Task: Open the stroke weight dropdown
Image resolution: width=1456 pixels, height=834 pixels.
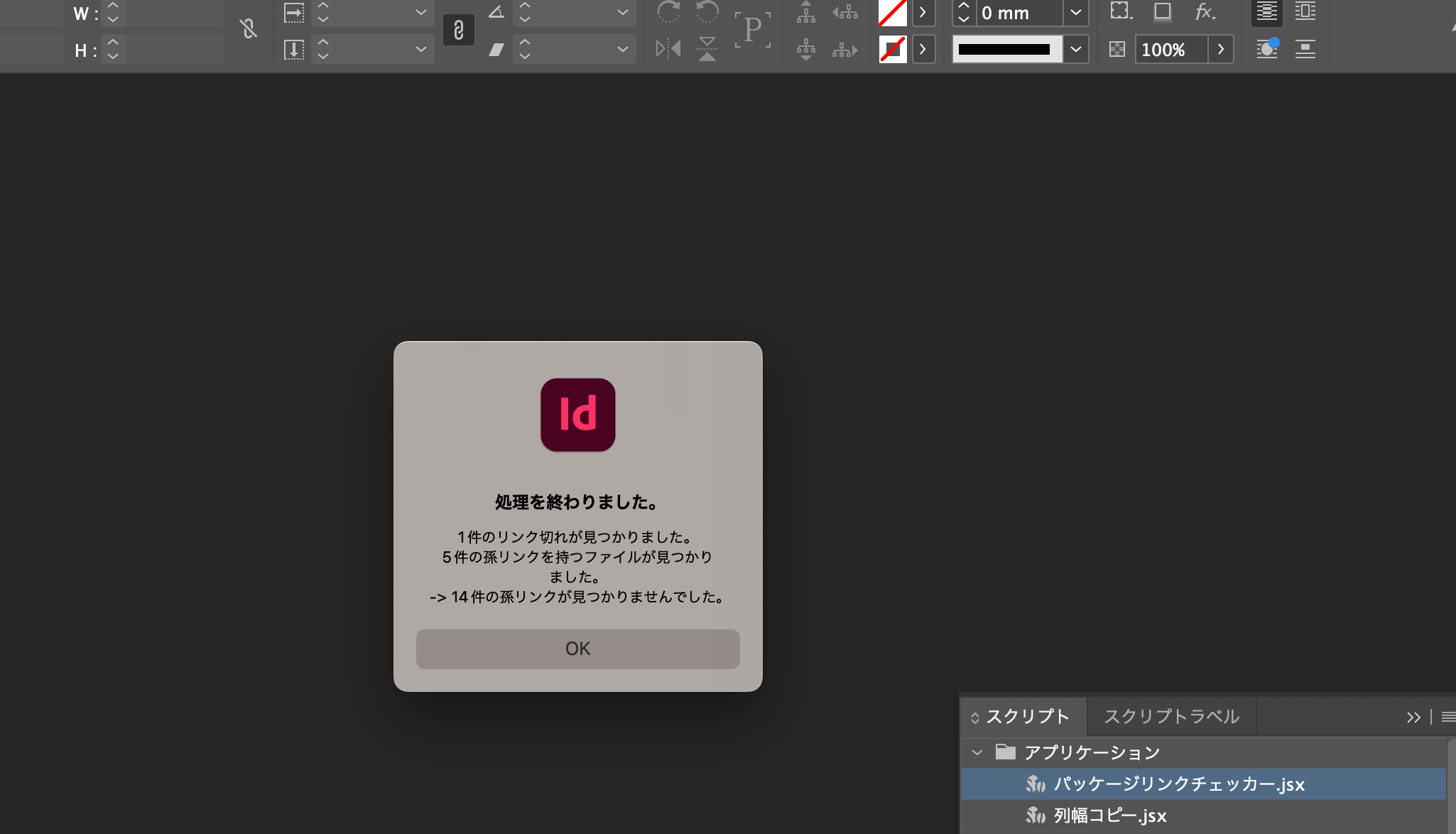Action: pyautogui.click(x=1075, y=12)
